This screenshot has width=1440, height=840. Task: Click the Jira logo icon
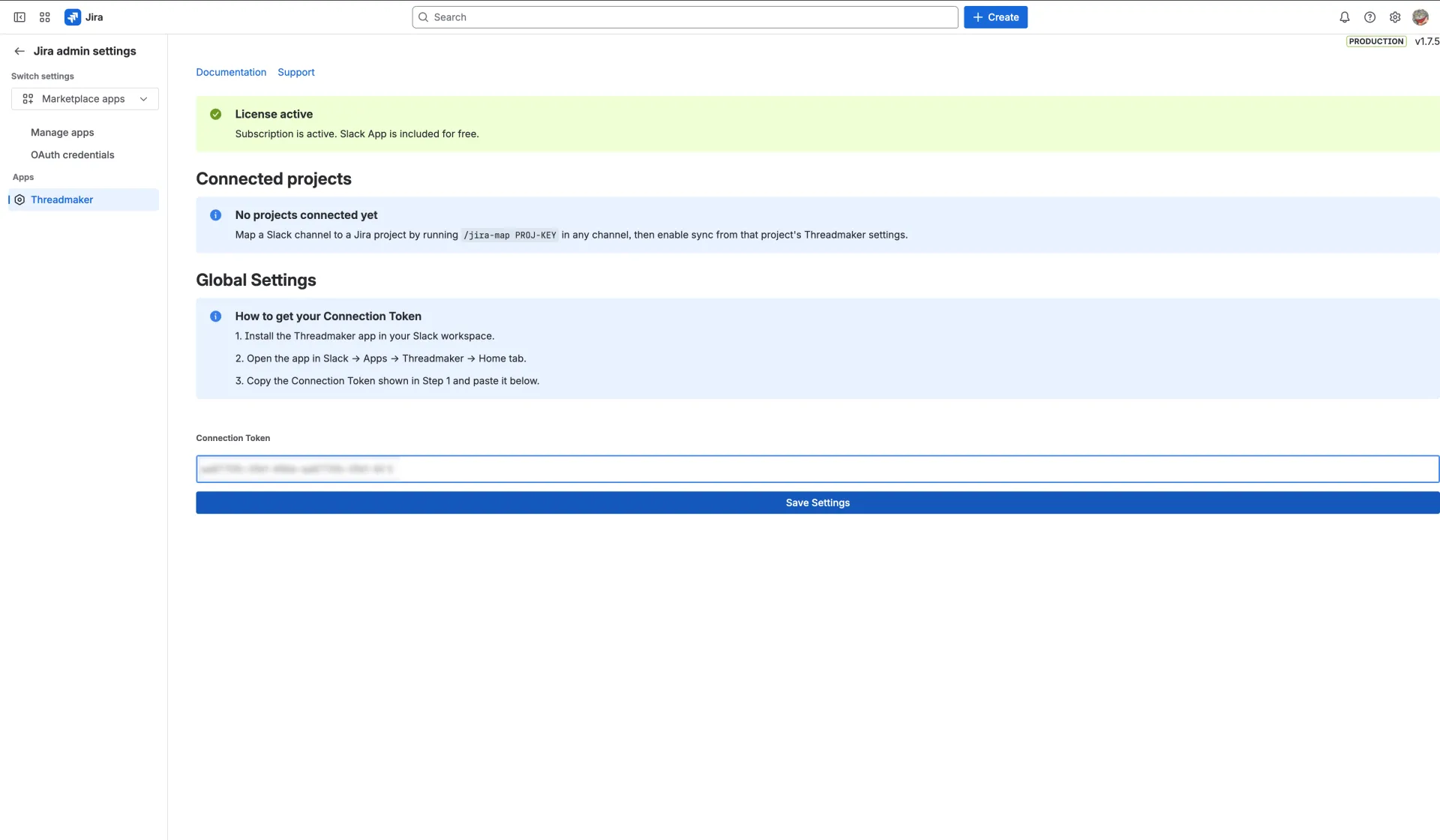coord(73,17)
